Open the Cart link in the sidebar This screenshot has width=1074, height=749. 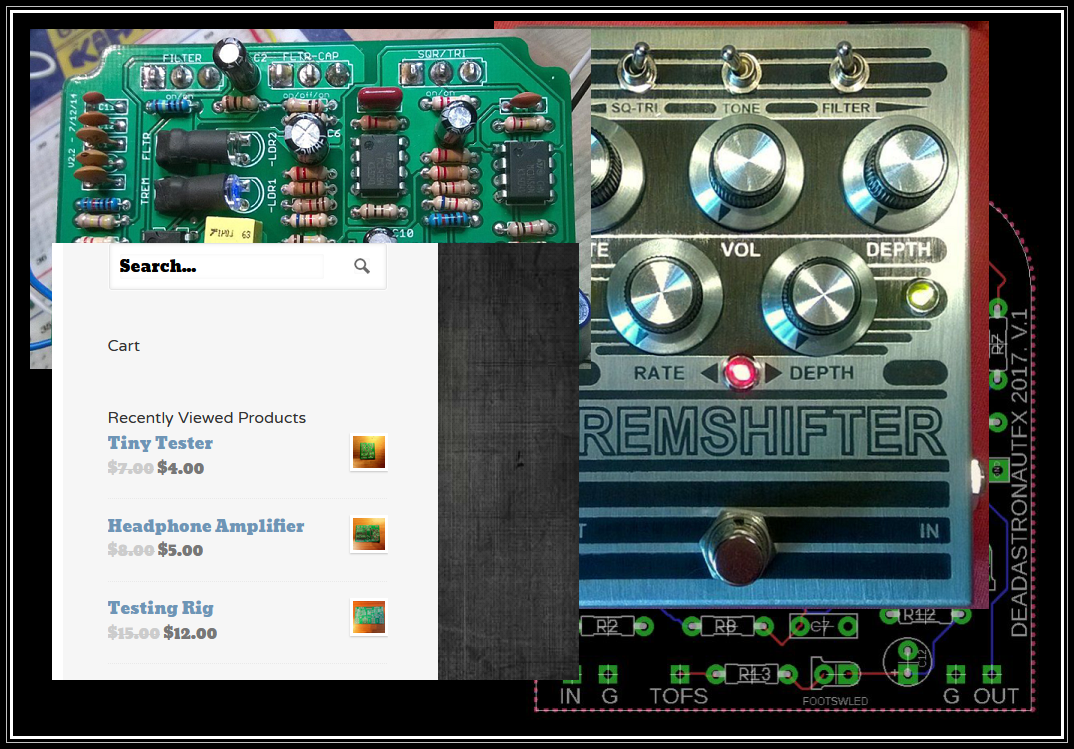[124, 346]
